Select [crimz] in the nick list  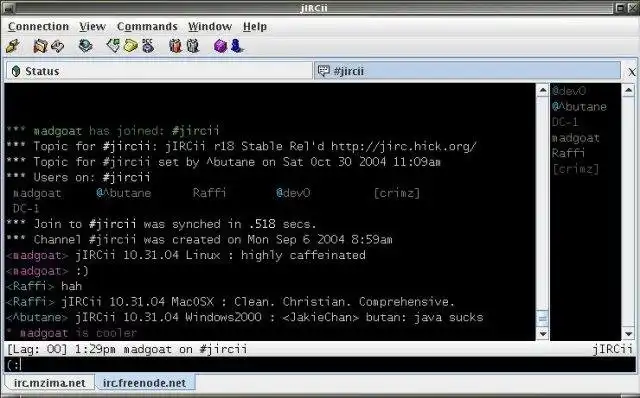click(x=576, y=169)
